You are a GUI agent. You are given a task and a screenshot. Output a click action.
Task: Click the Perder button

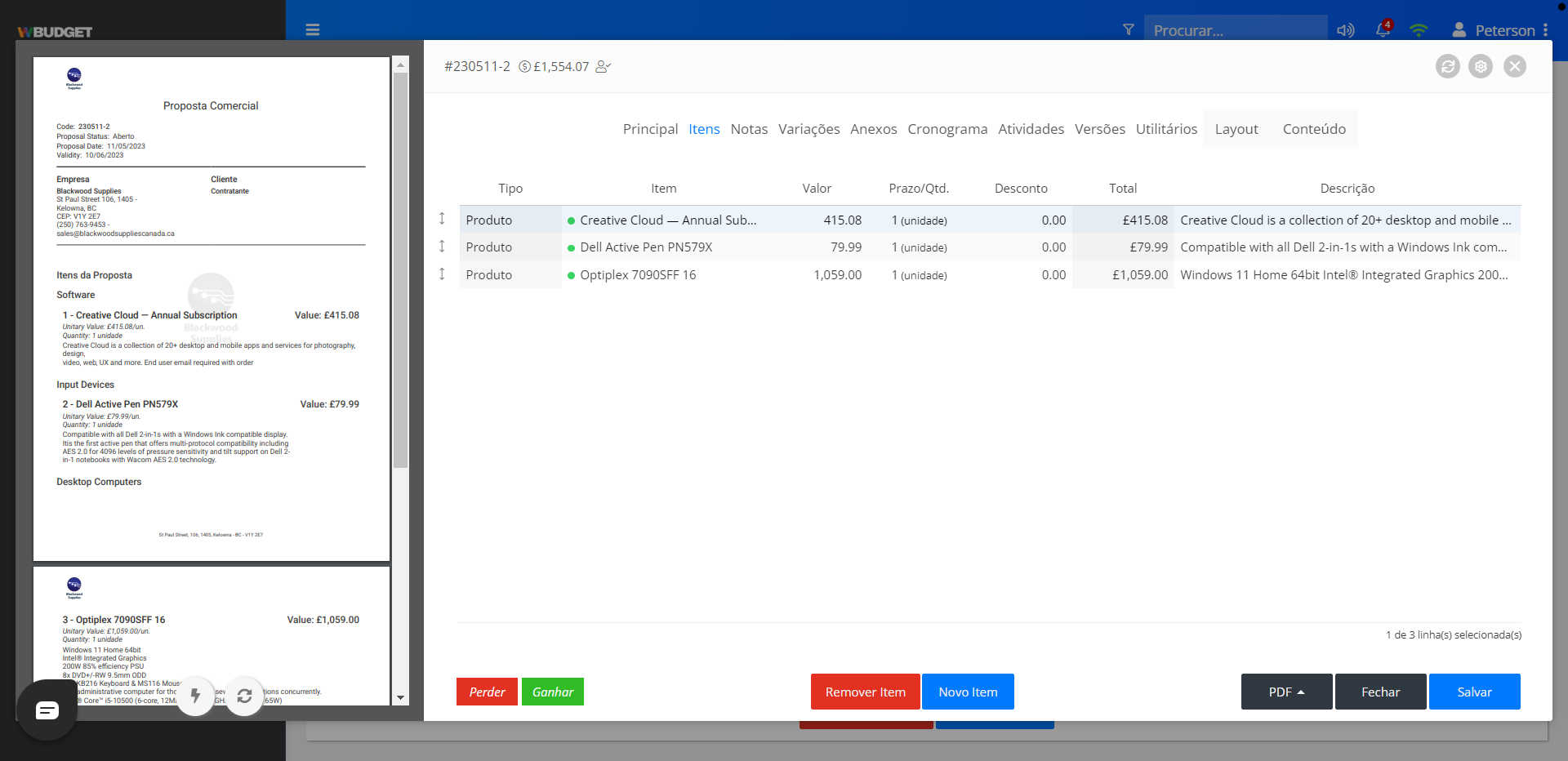pyautogui.click(x=487, y=692)
